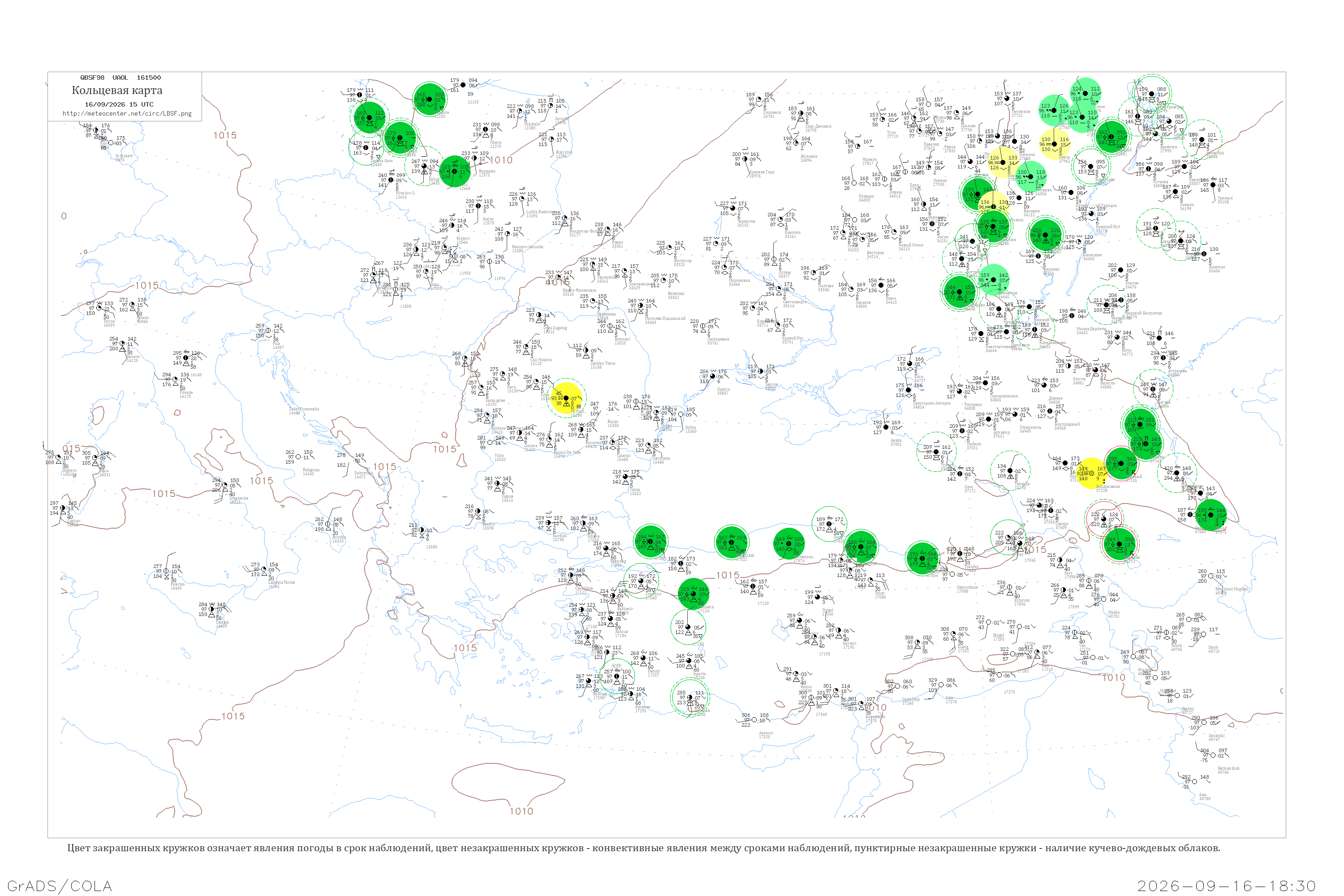Click the GrADS/COLA label
This screenshot has width=1344, height=896.
[60, 886]
